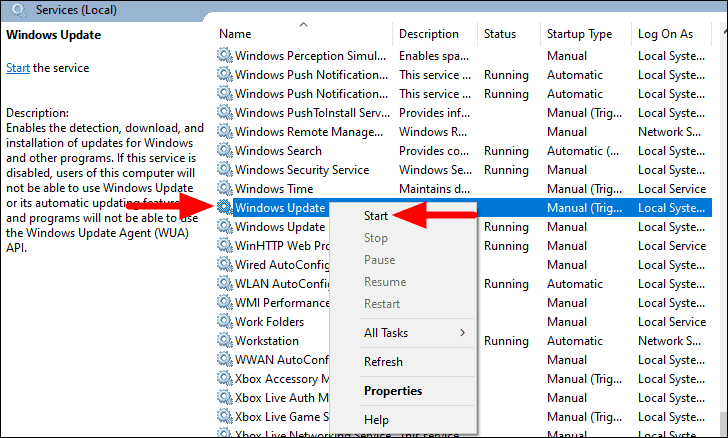This screenshot has height=438, width=728.
Task: Click Automatic startup type for WLAN AutoConfig
Action: tap(574, 283)
